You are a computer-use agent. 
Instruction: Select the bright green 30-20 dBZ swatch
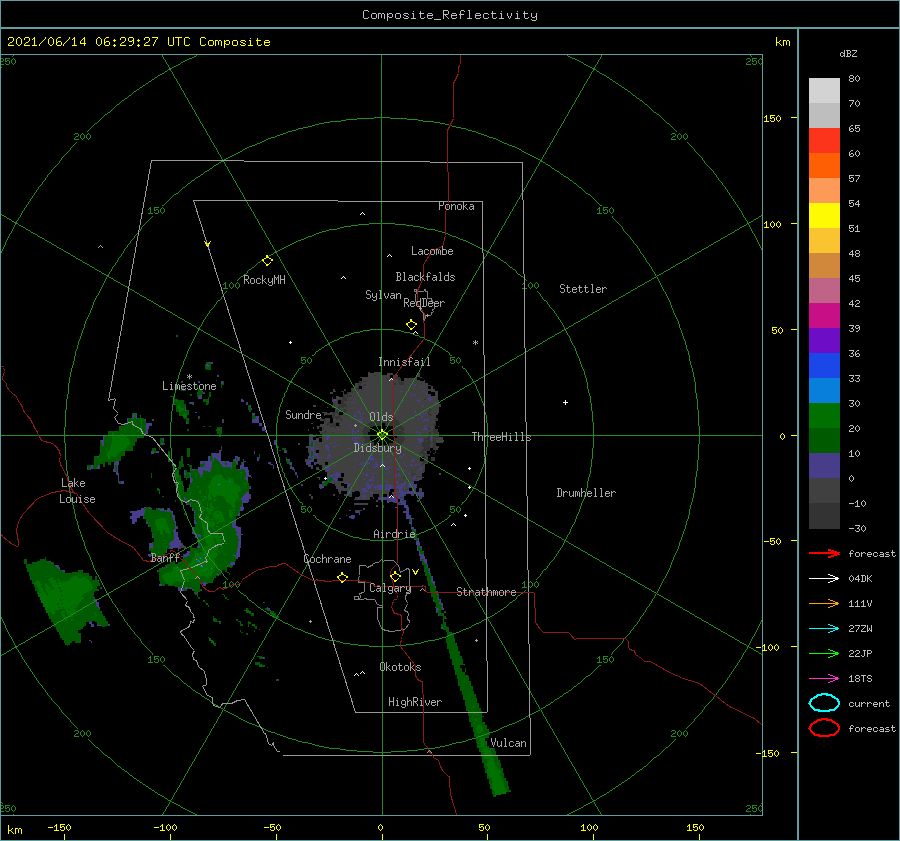pos(824,415)
